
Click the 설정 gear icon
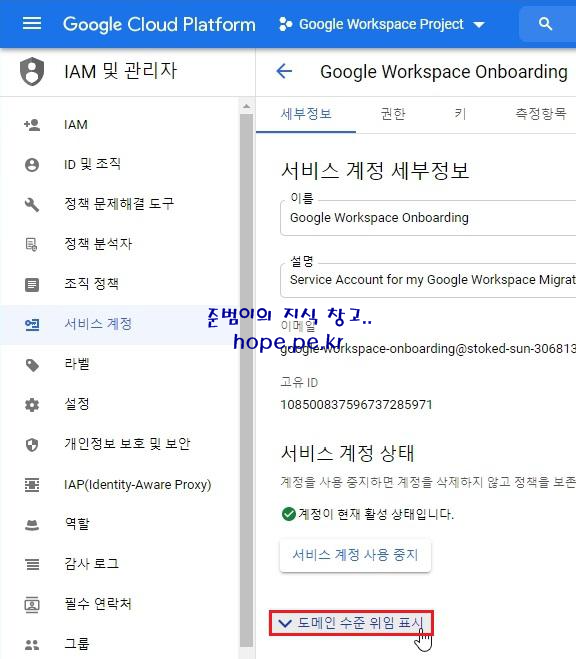coord(32,405)
